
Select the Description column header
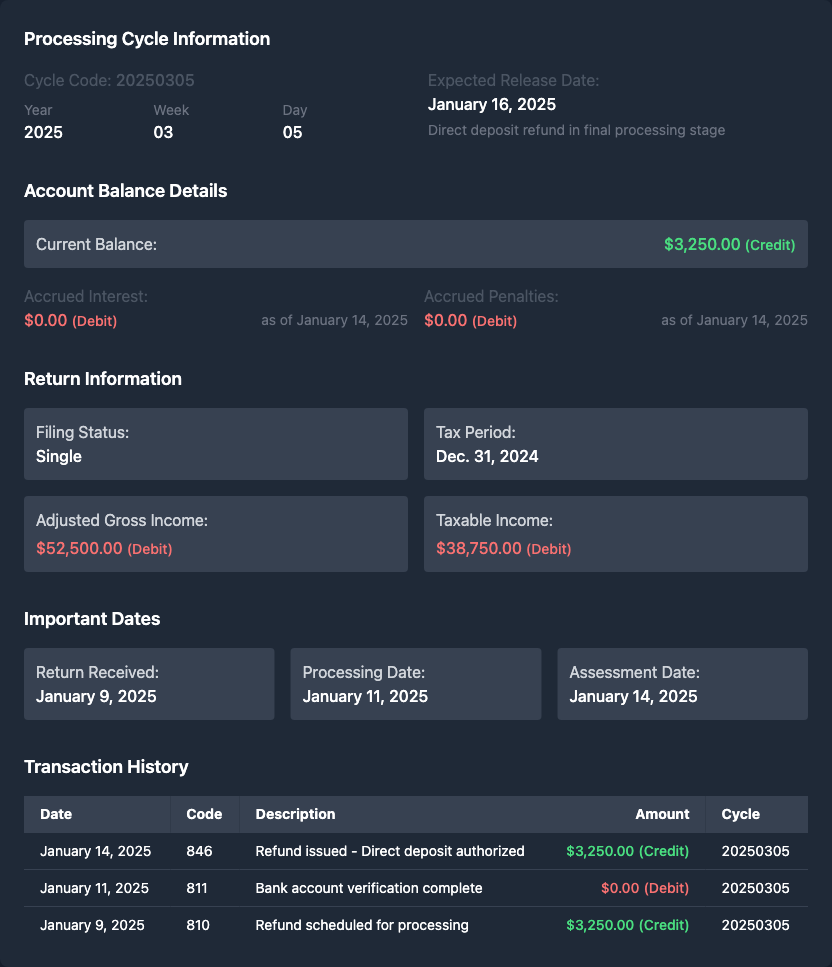coord(295,814)
